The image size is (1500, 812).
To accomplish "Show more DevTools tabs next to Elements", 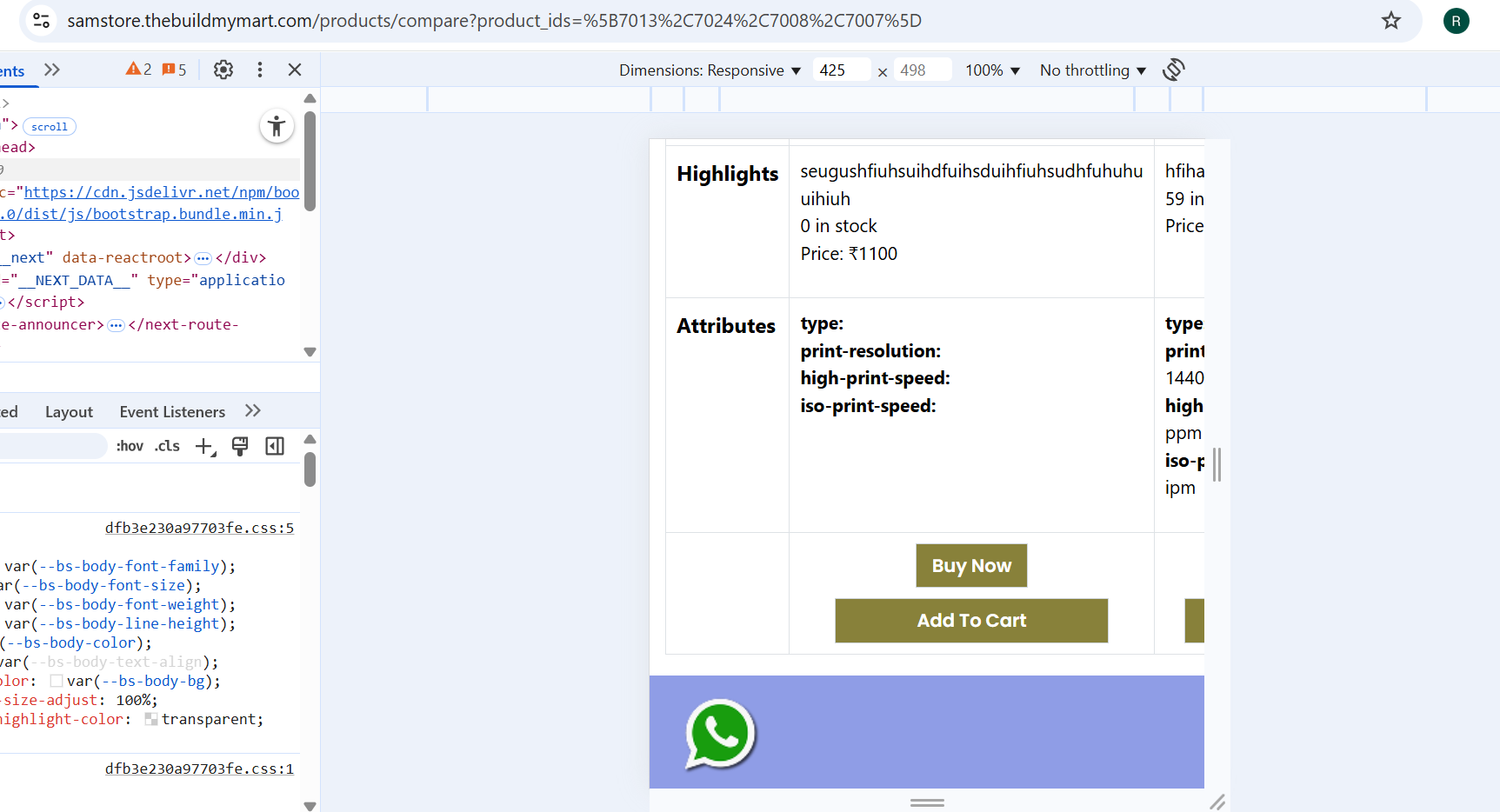I will click(52, 70).
